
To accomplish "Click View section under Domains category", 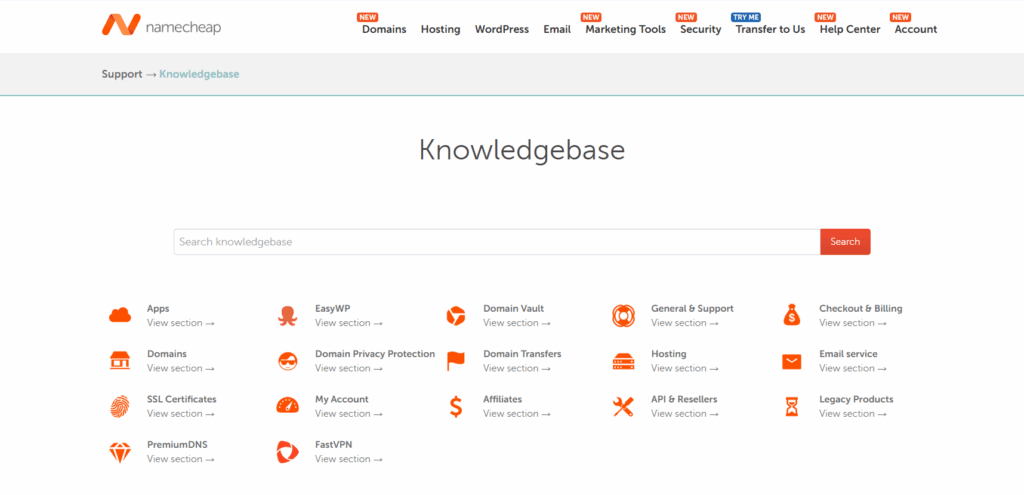I will click(x=181, y=368).
